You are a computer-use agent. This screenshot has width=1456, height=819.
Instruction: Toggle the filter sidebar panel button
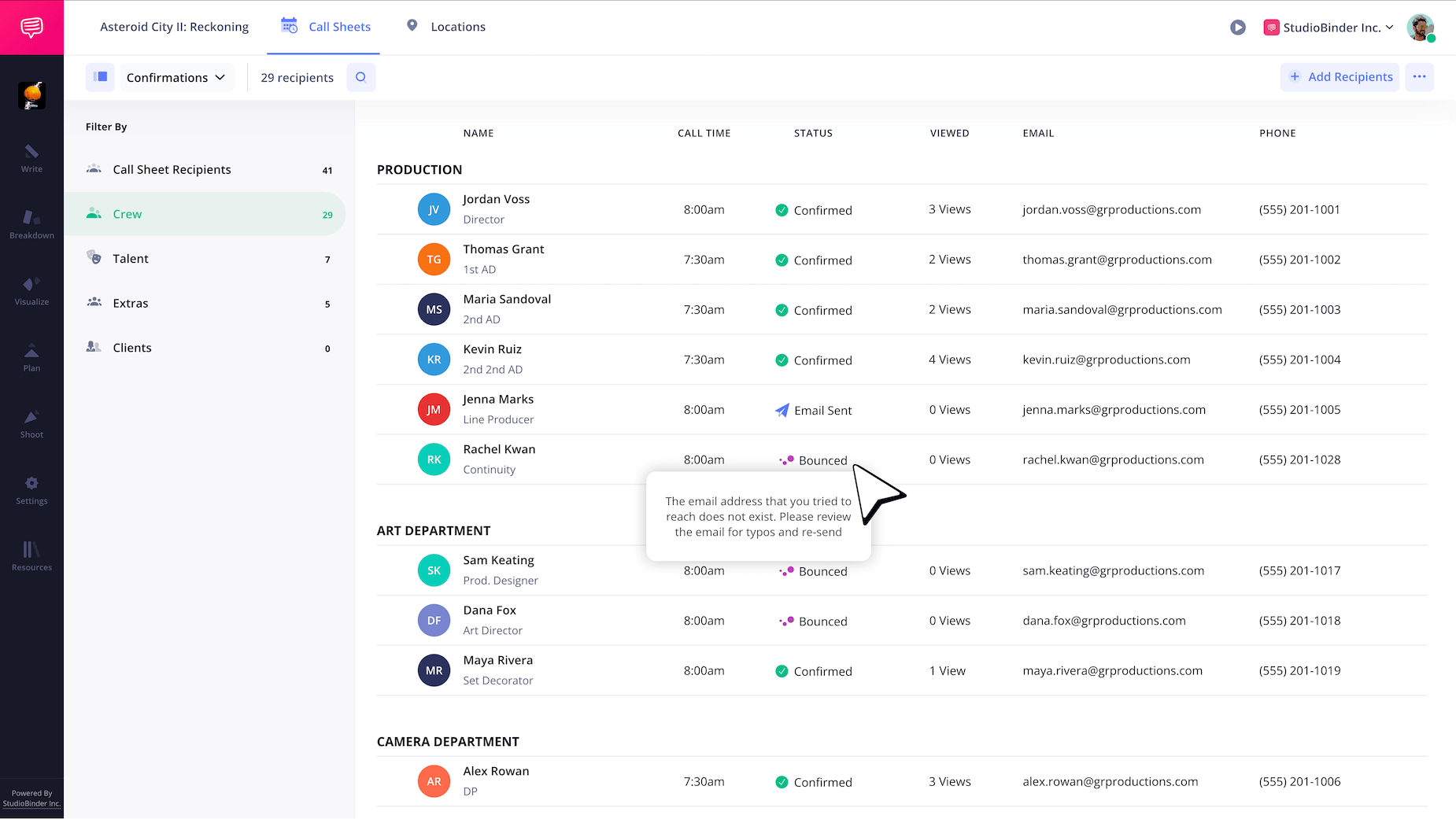[x=100, y=77]
